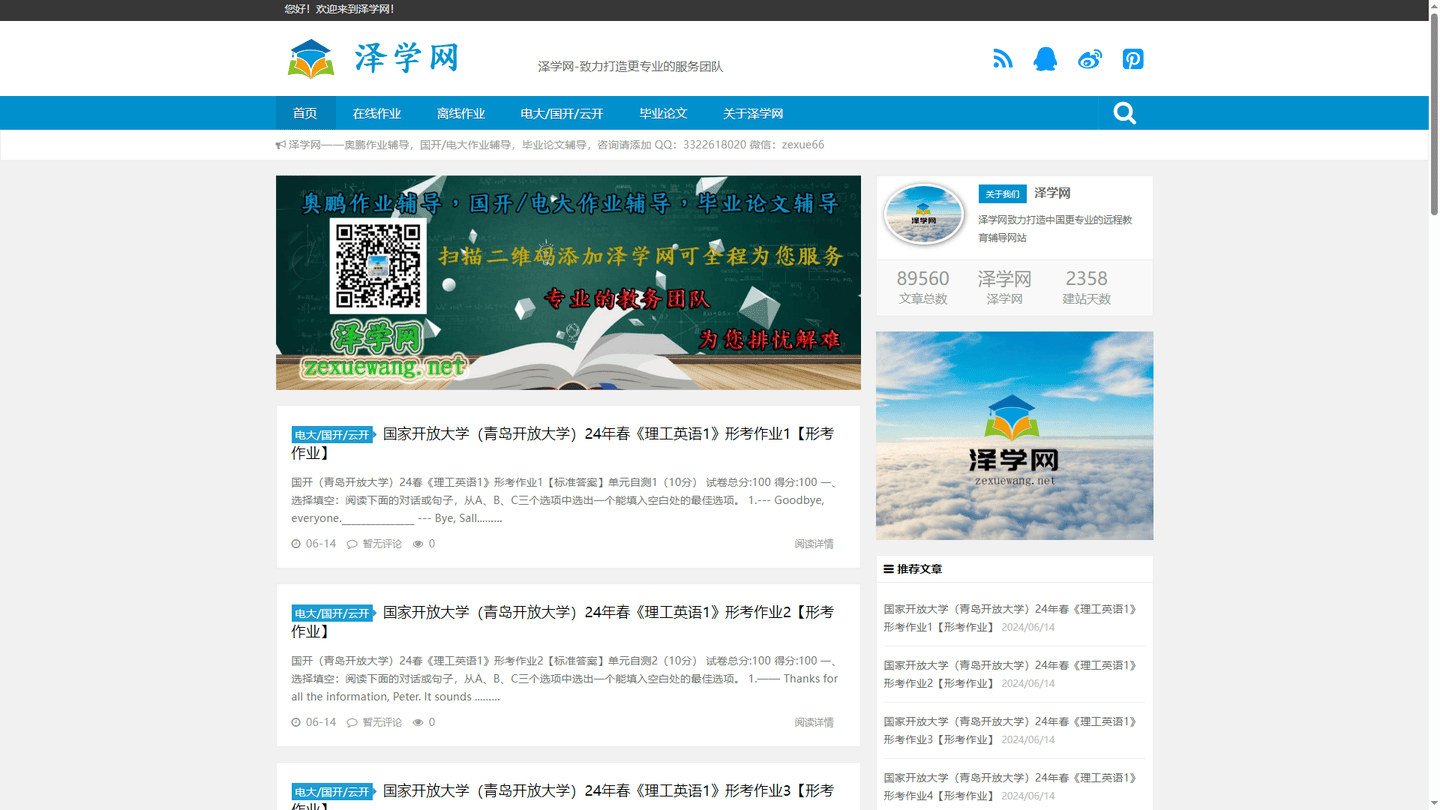Click views eye icon on 形考作业1 post
The height and width of the screenshot is (810, 1440).
click(x=418, y=544)
